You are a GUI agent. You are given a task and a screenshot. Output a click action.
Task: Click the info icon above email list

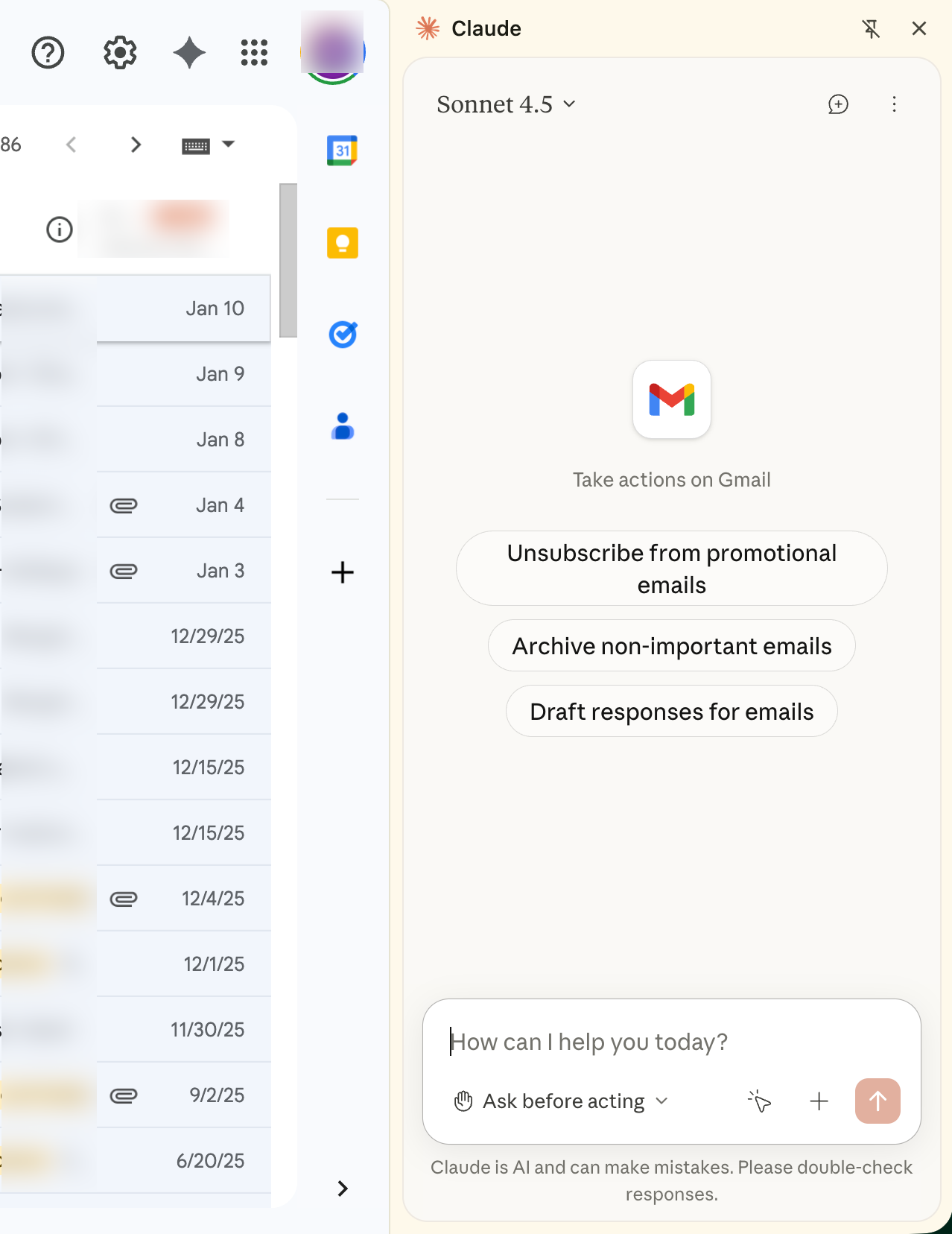pyautogui.click(x=60, y=230)
